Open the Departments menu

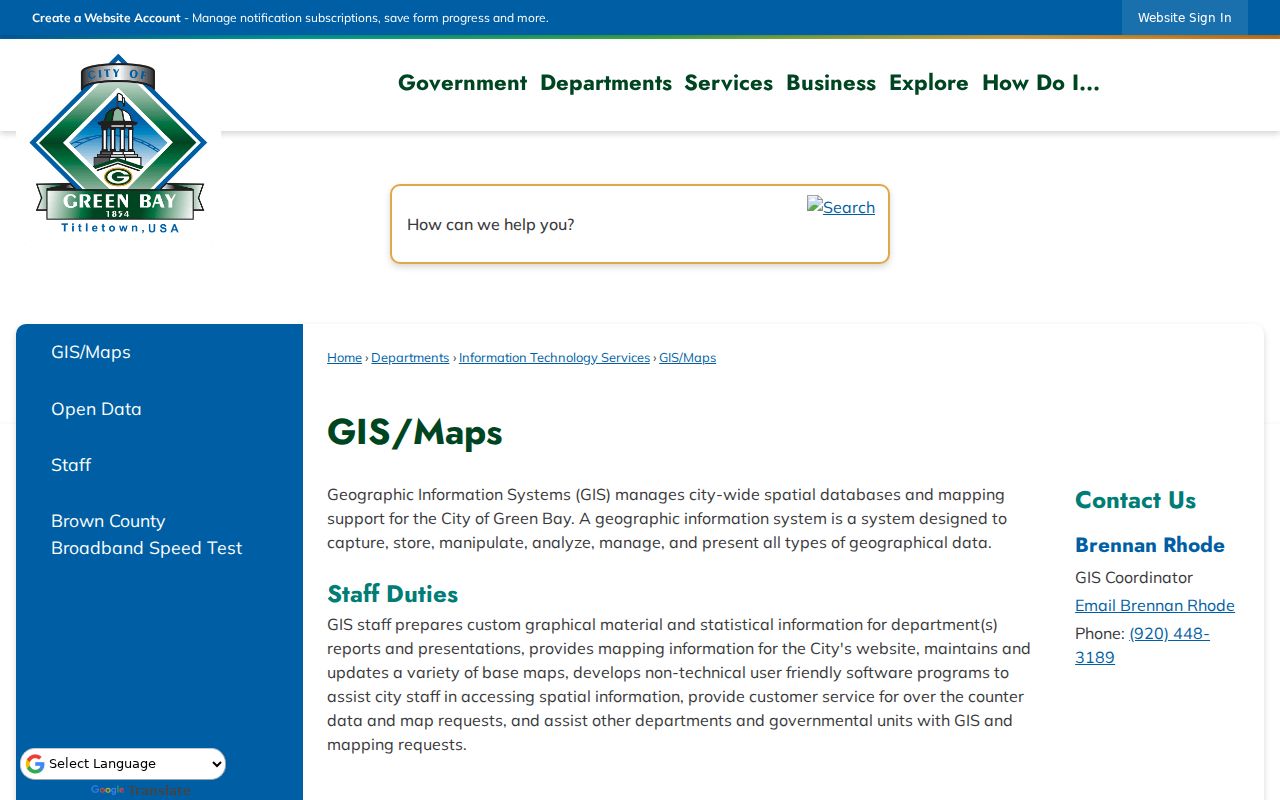[x=606, y=83]
